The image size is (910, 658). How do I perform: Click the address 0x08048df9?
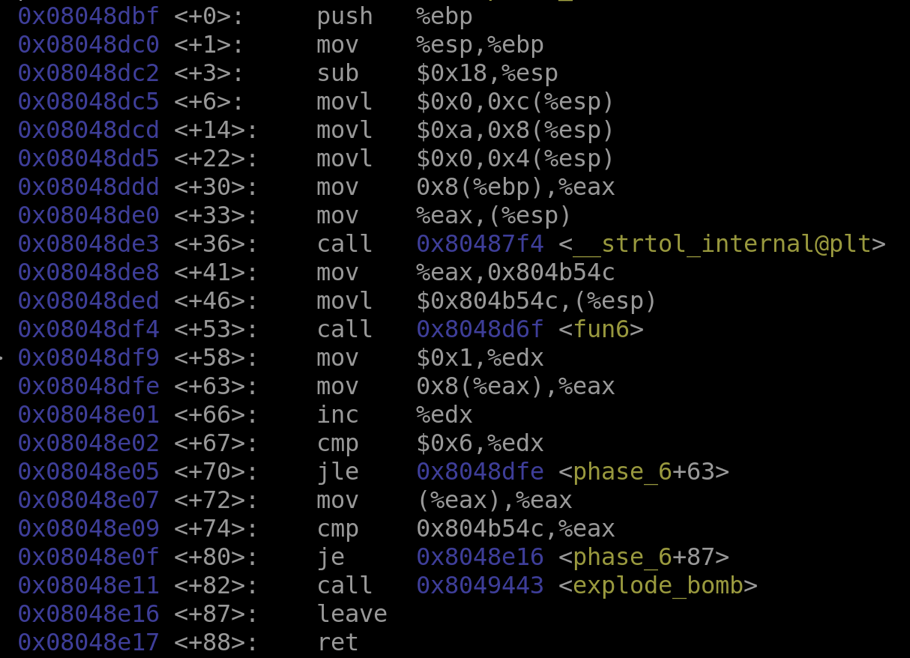pyautogui.click(x=88, y=358)
